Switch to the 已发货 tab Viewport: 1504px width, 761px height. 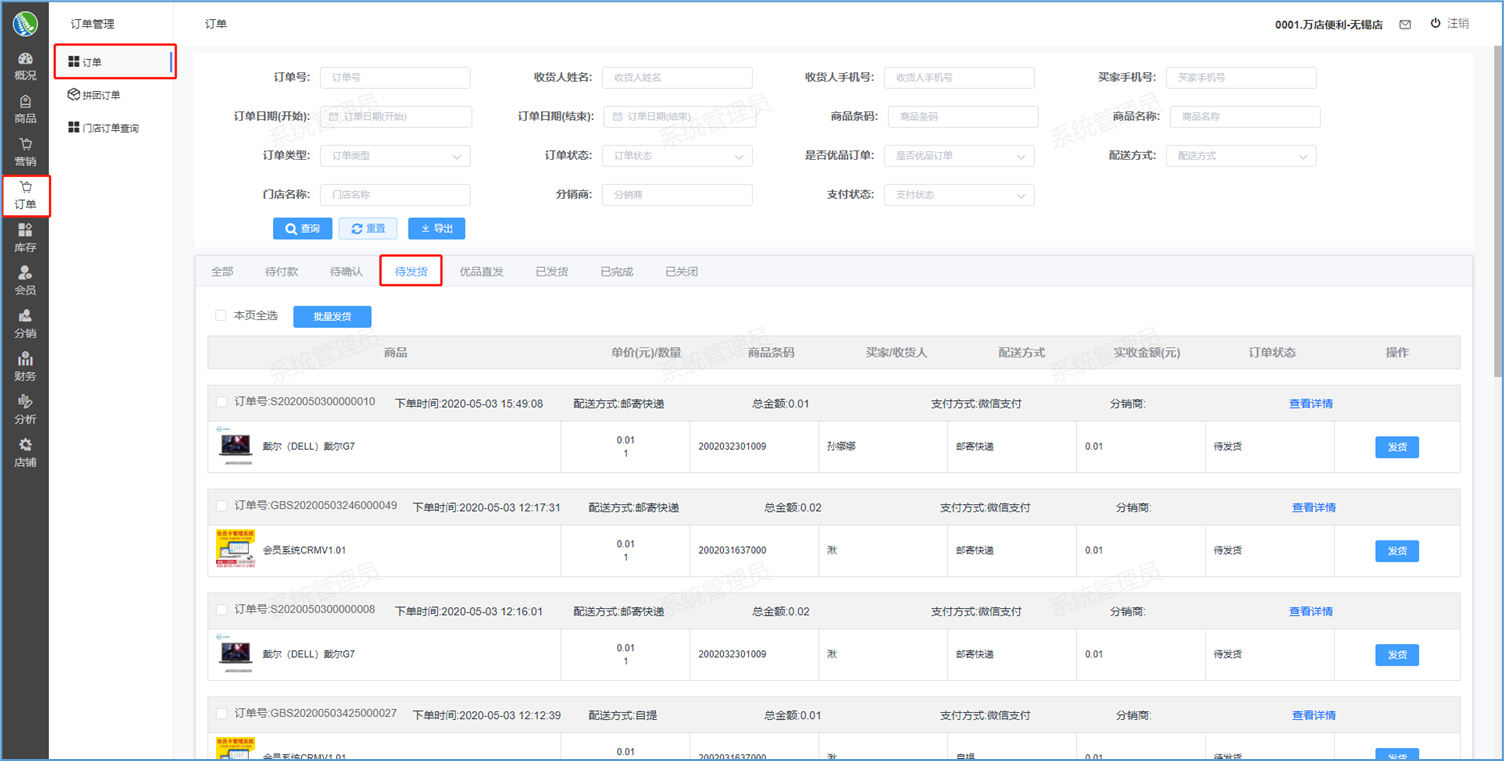[551, 272]
